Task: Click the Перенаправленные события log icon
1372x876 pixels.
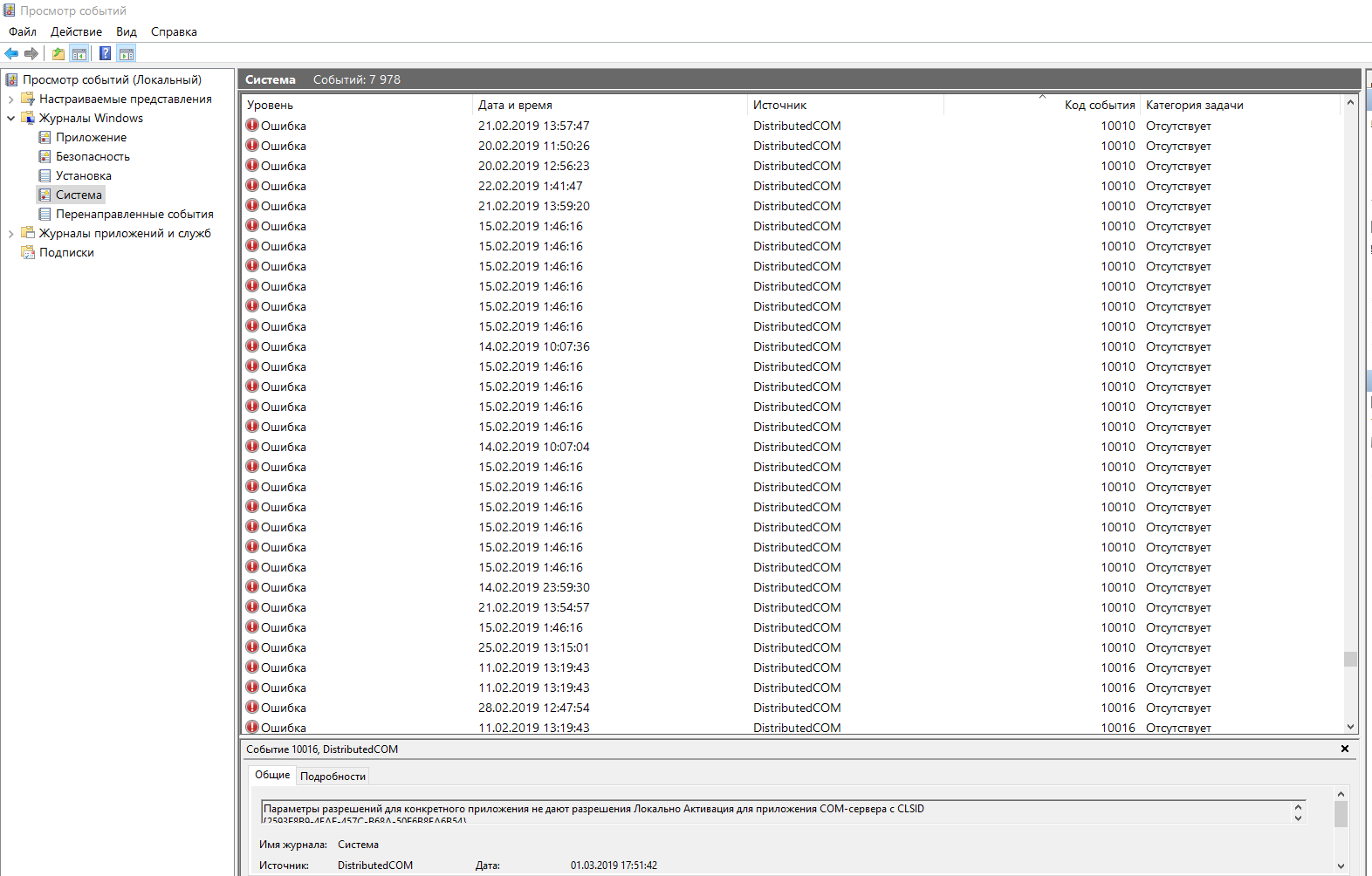Action: (x=45, y=214)
